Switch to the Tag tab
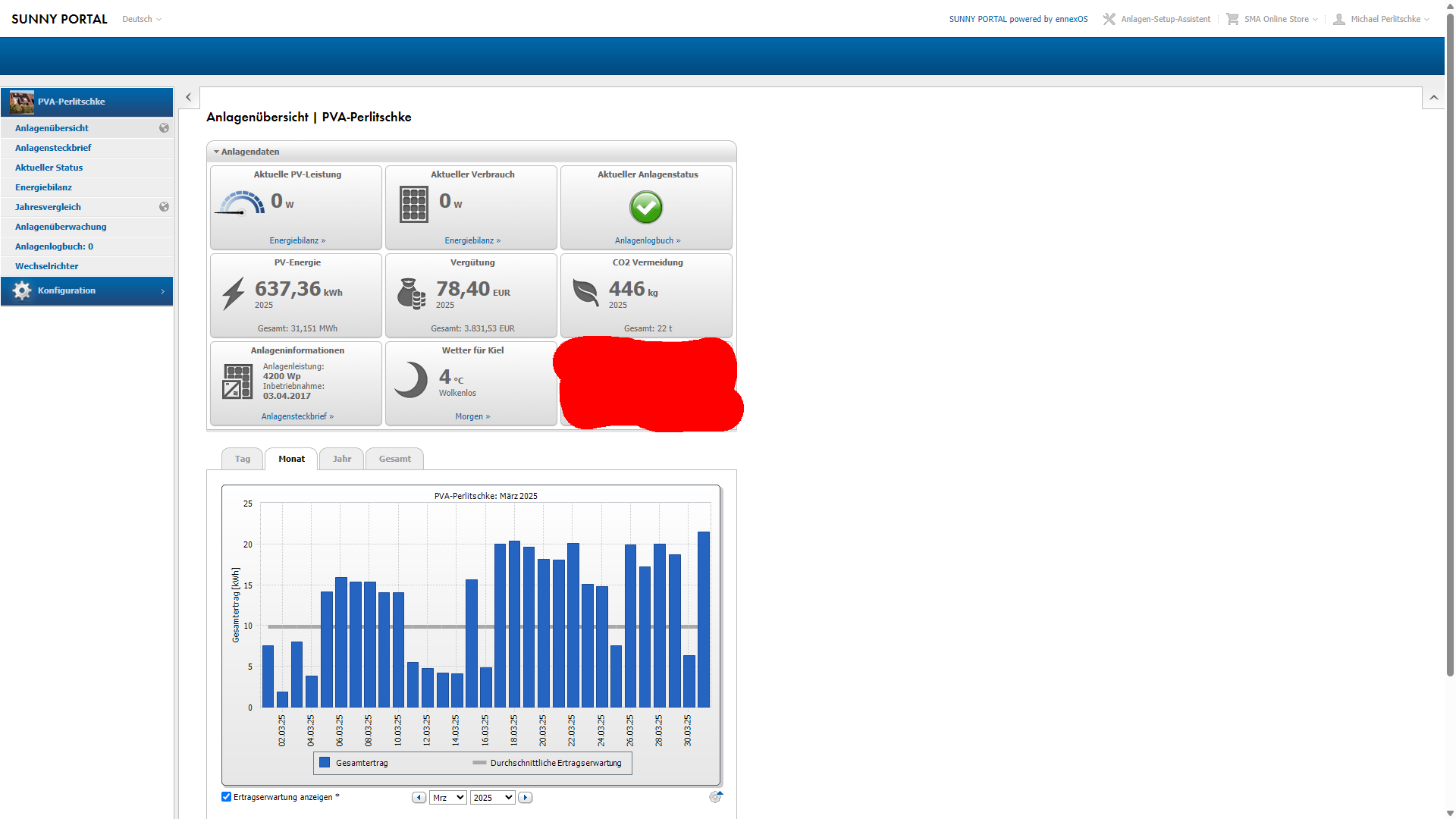 242,459
